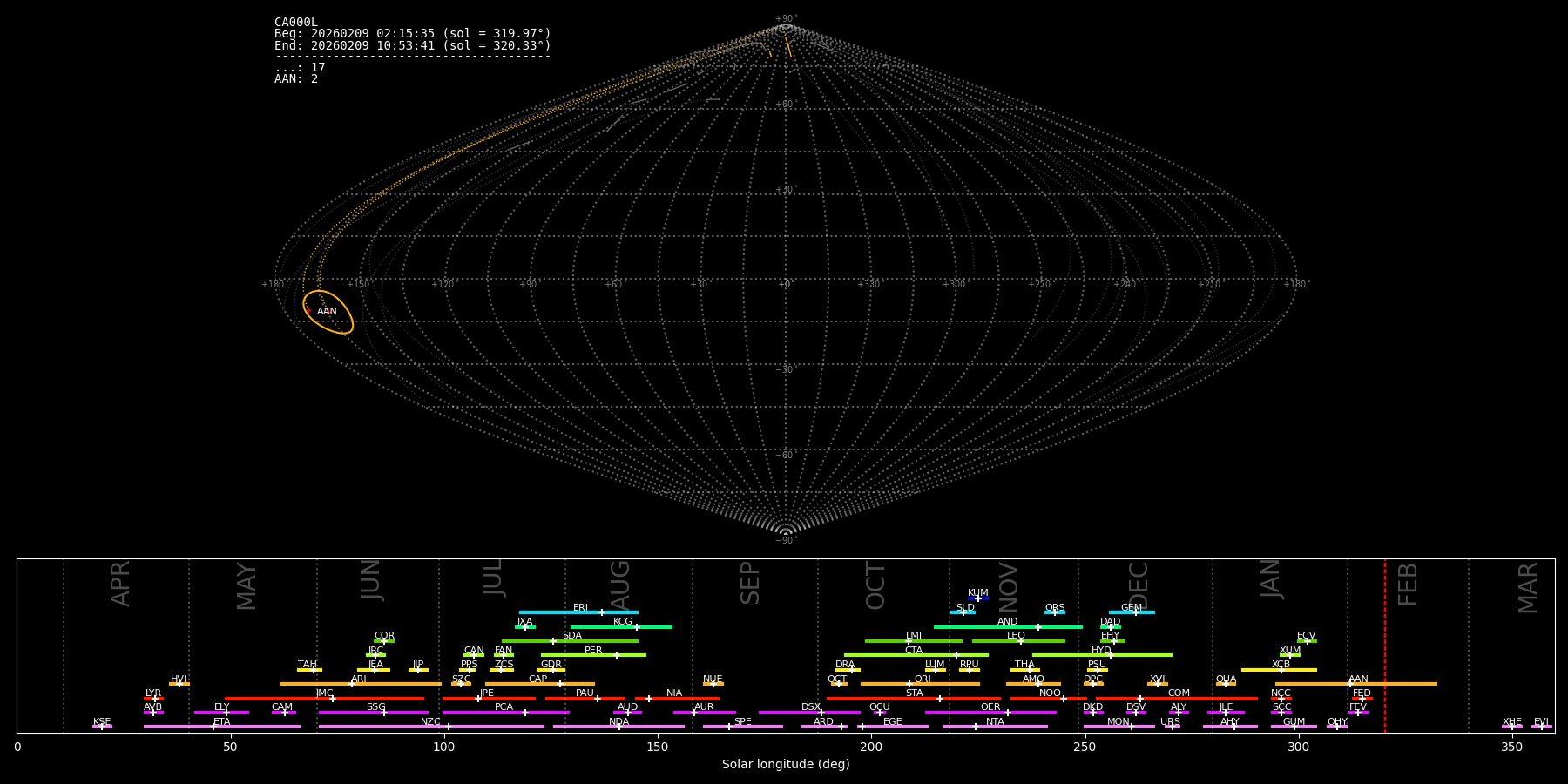Click the 'AAN: 2' count line
The width and height of the screenshot is (1568, 784).
296,79
